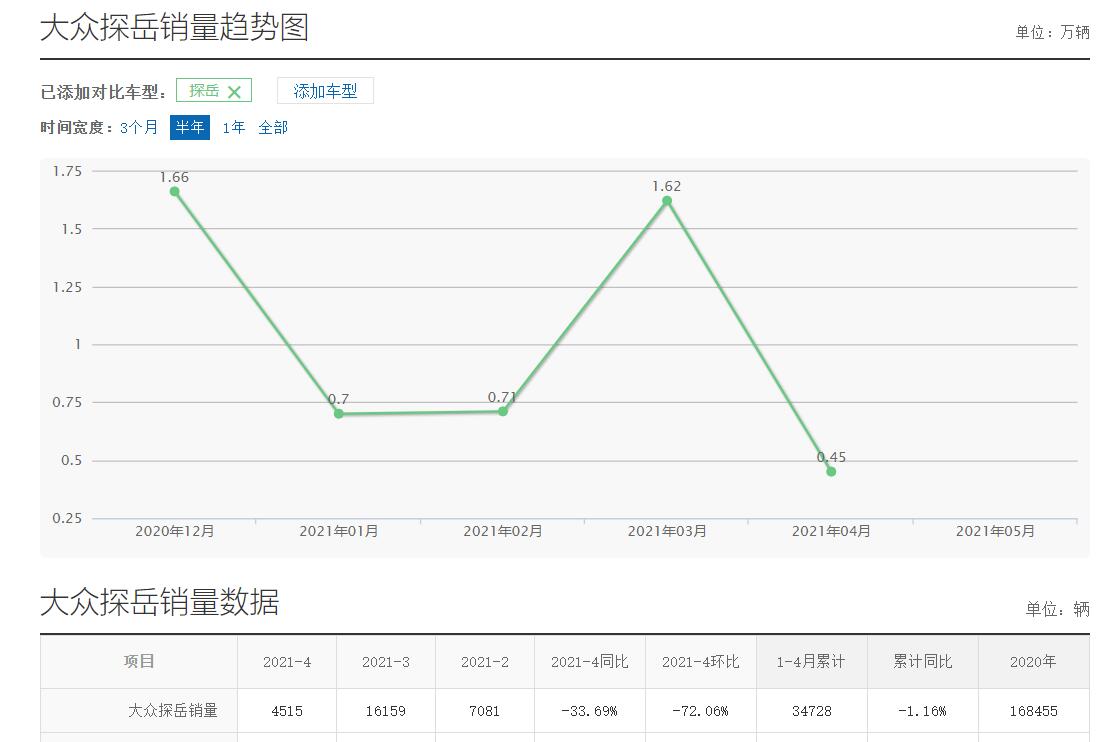Click the 0.71 data point for 2021年02月

click(503, 411)
